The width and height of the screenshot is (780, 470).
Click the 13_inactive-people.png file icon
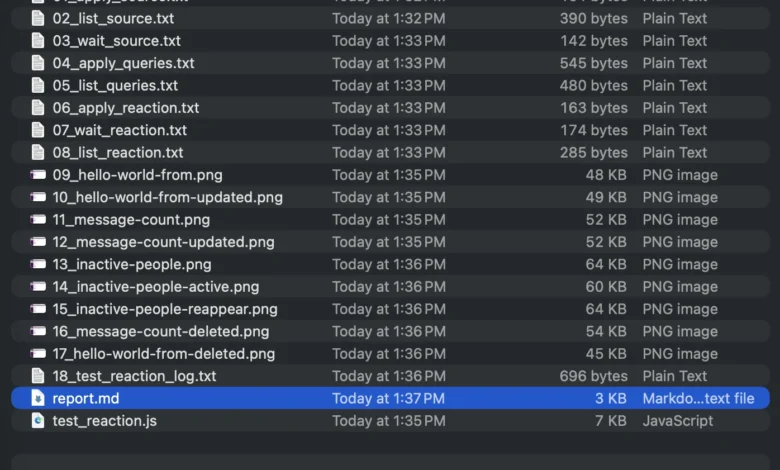tap(38, 265)
